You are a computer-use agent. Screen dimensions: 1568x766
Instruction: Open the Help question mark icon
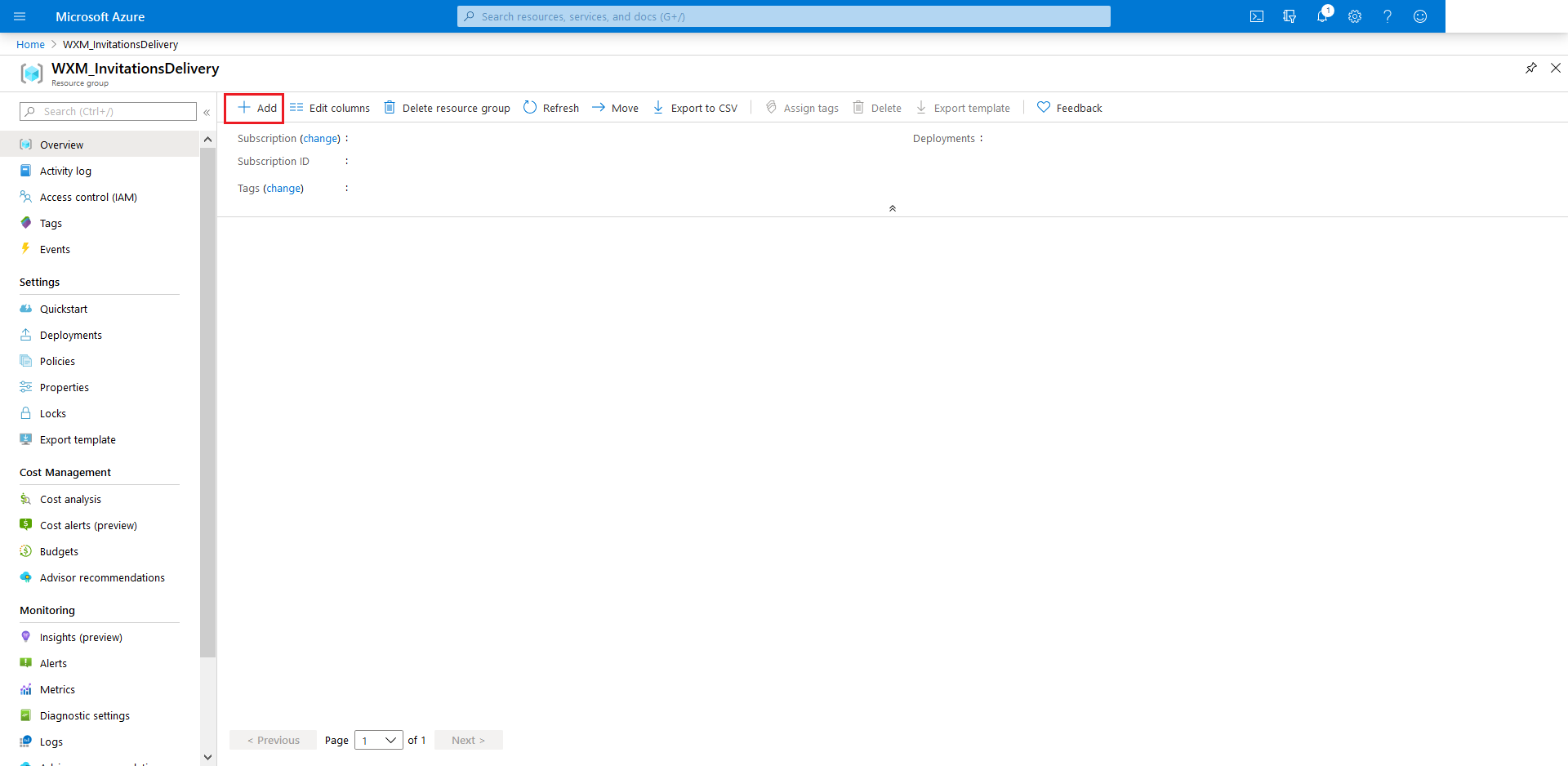[1388, 16]
